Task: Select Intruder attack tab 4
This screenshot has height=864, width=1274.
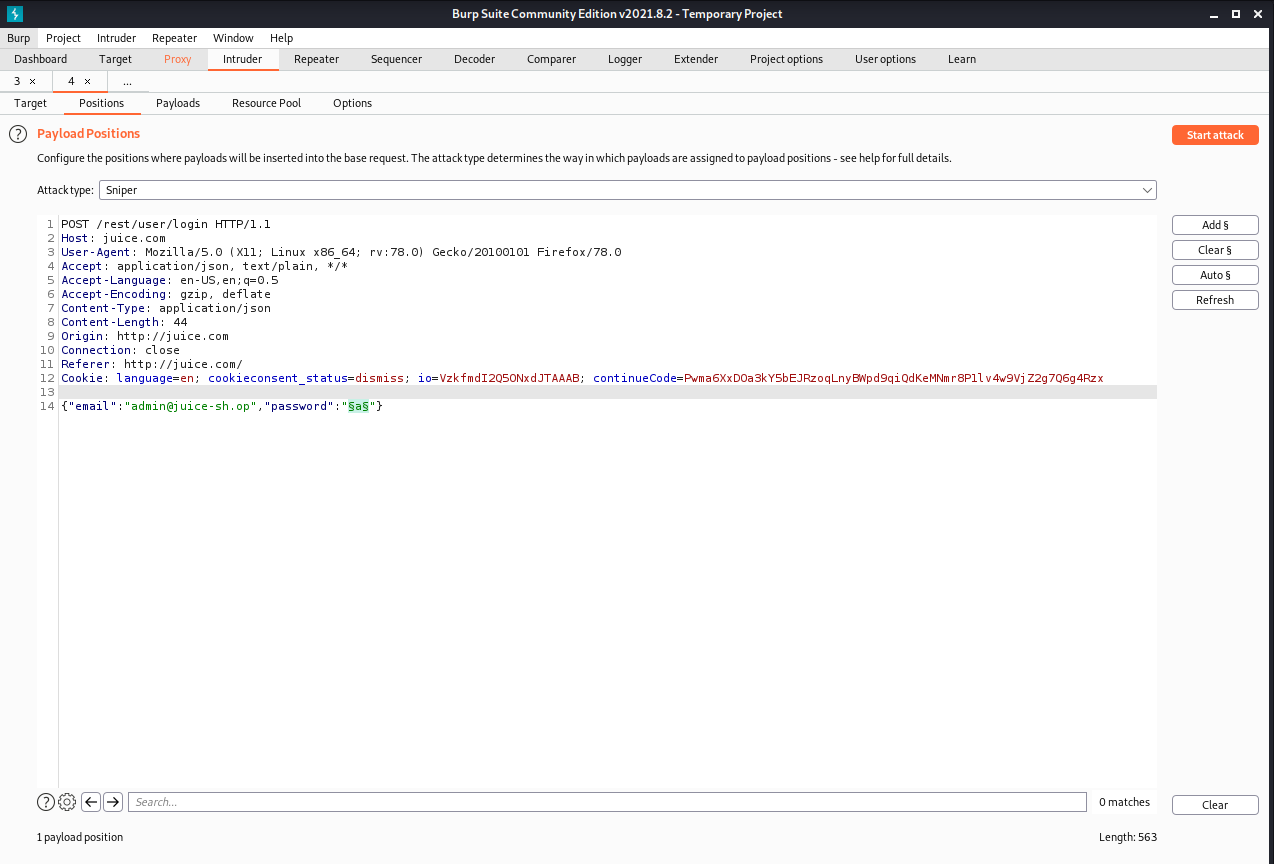Action: tap(72, 81)
